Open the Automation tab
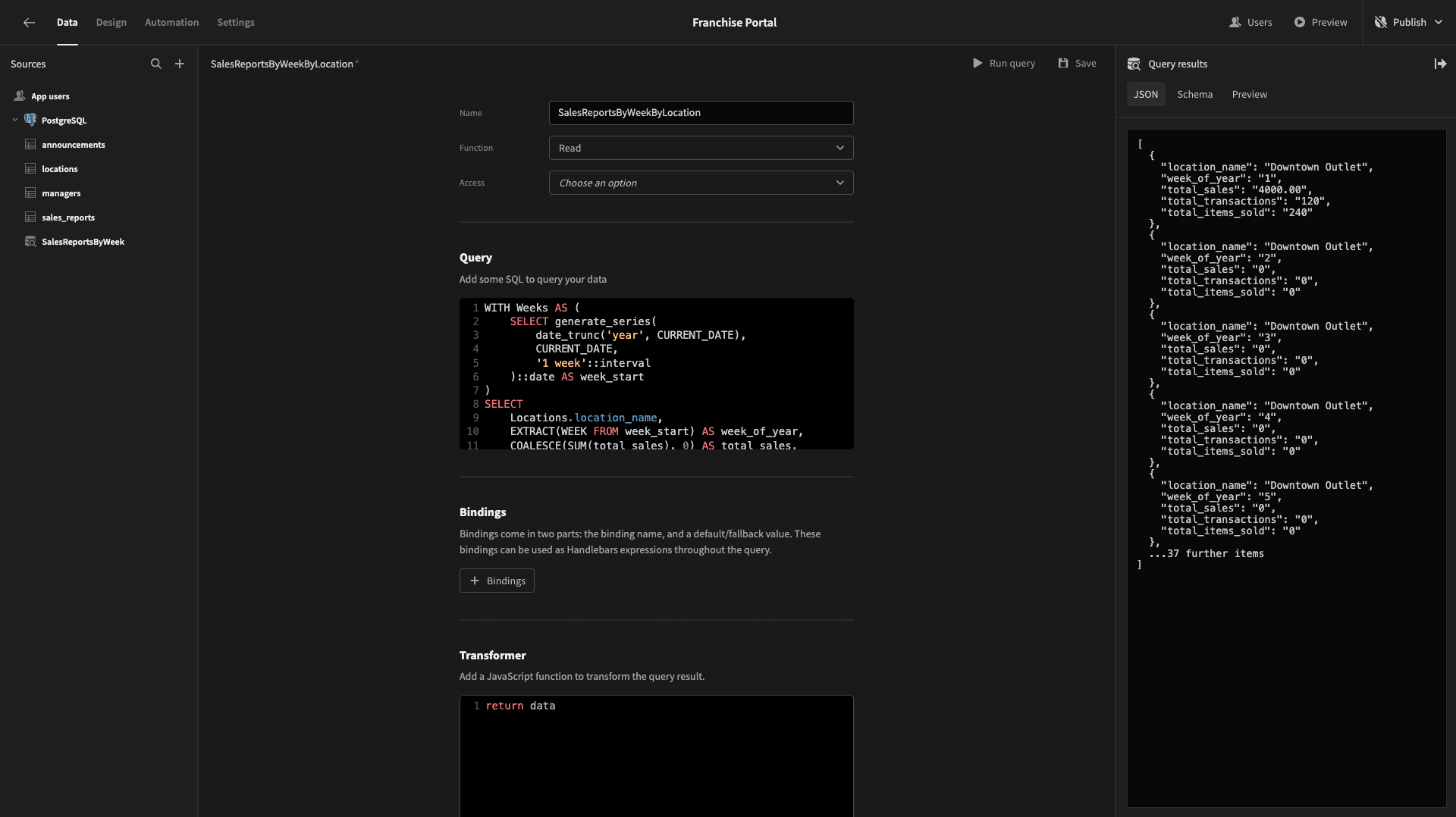1456x817 pixels. 172,22
